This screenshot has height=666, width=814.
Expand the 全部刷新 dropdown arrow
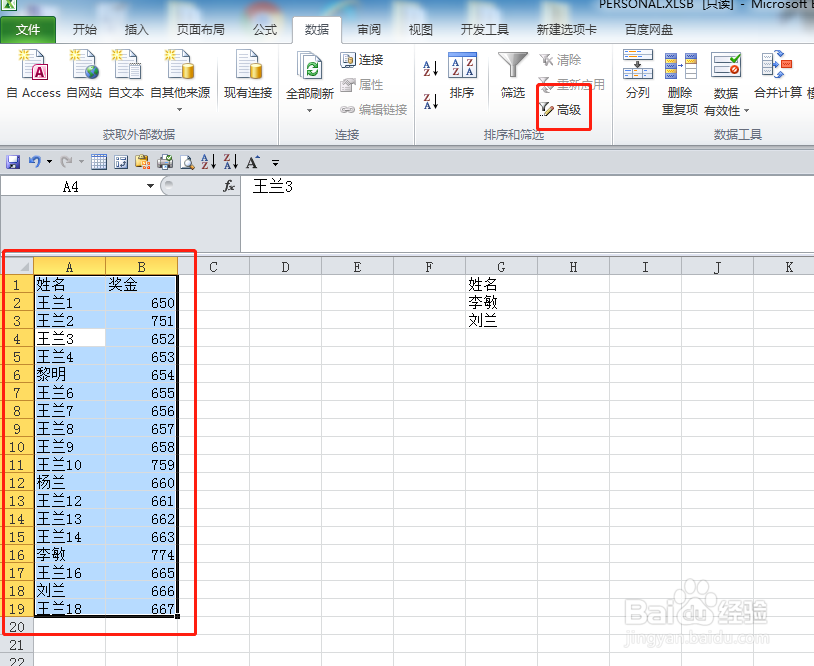(309, 111)
